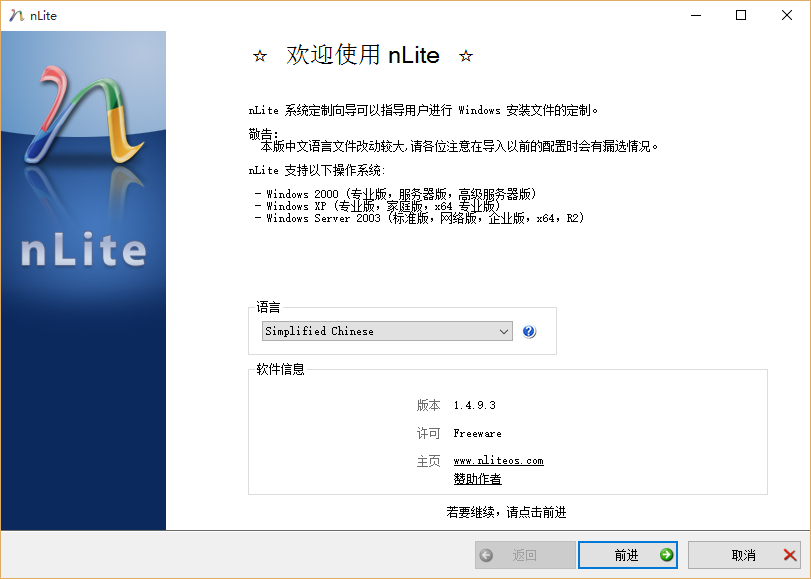Follow the 赞助作者 donate link
This screenshot has width=811, height=579.
(x=477, y=480)
